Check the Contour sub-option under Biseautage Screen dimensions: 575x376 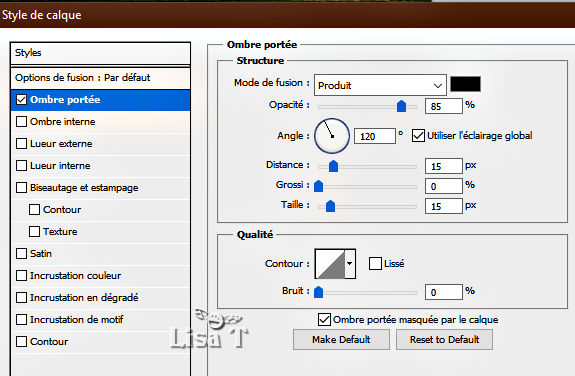[34, 209]
